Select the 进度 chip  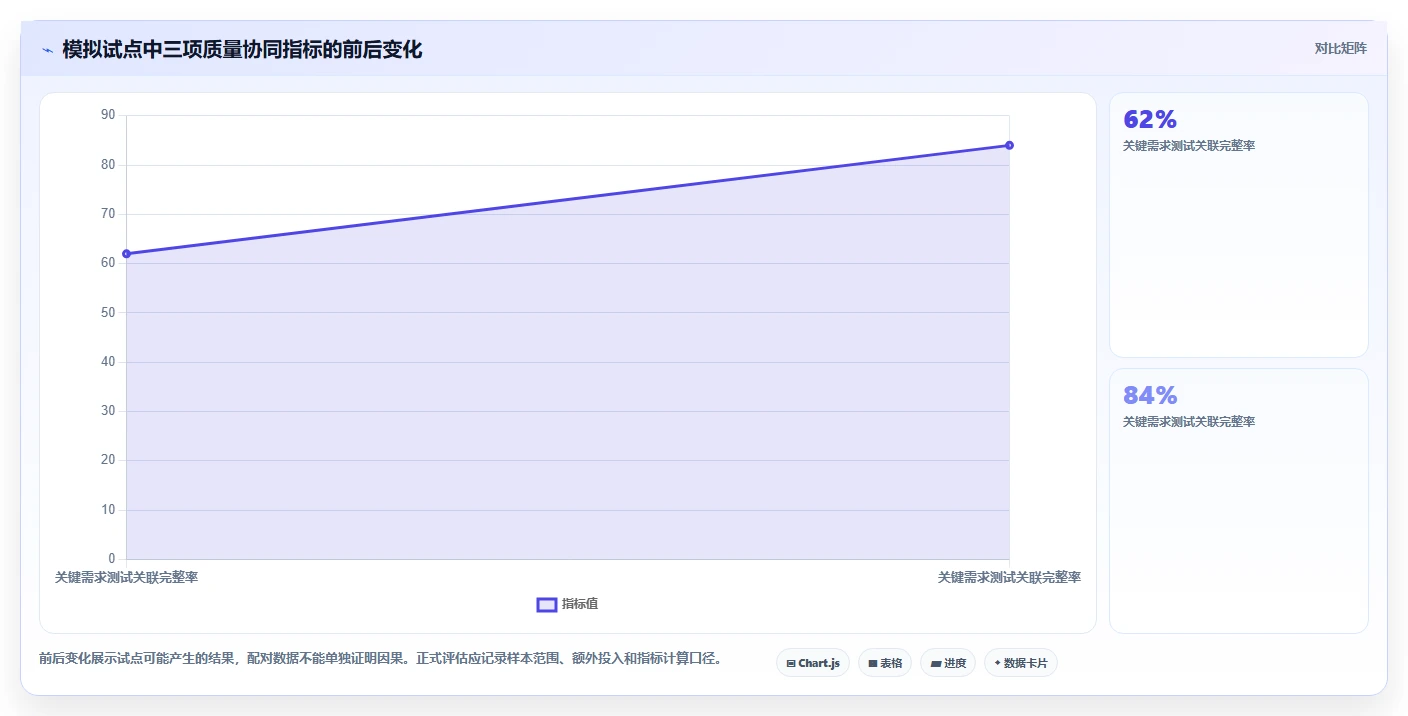tap(948, 663)
